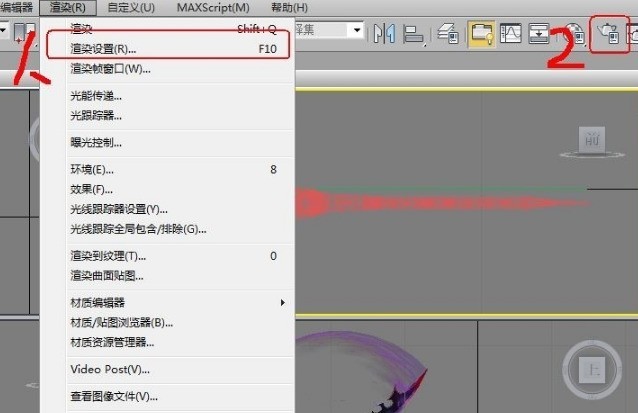Expand the named selection sets dropdown arrow
Image resolution: width=638 pixels, height=413 pixels.
356,31
